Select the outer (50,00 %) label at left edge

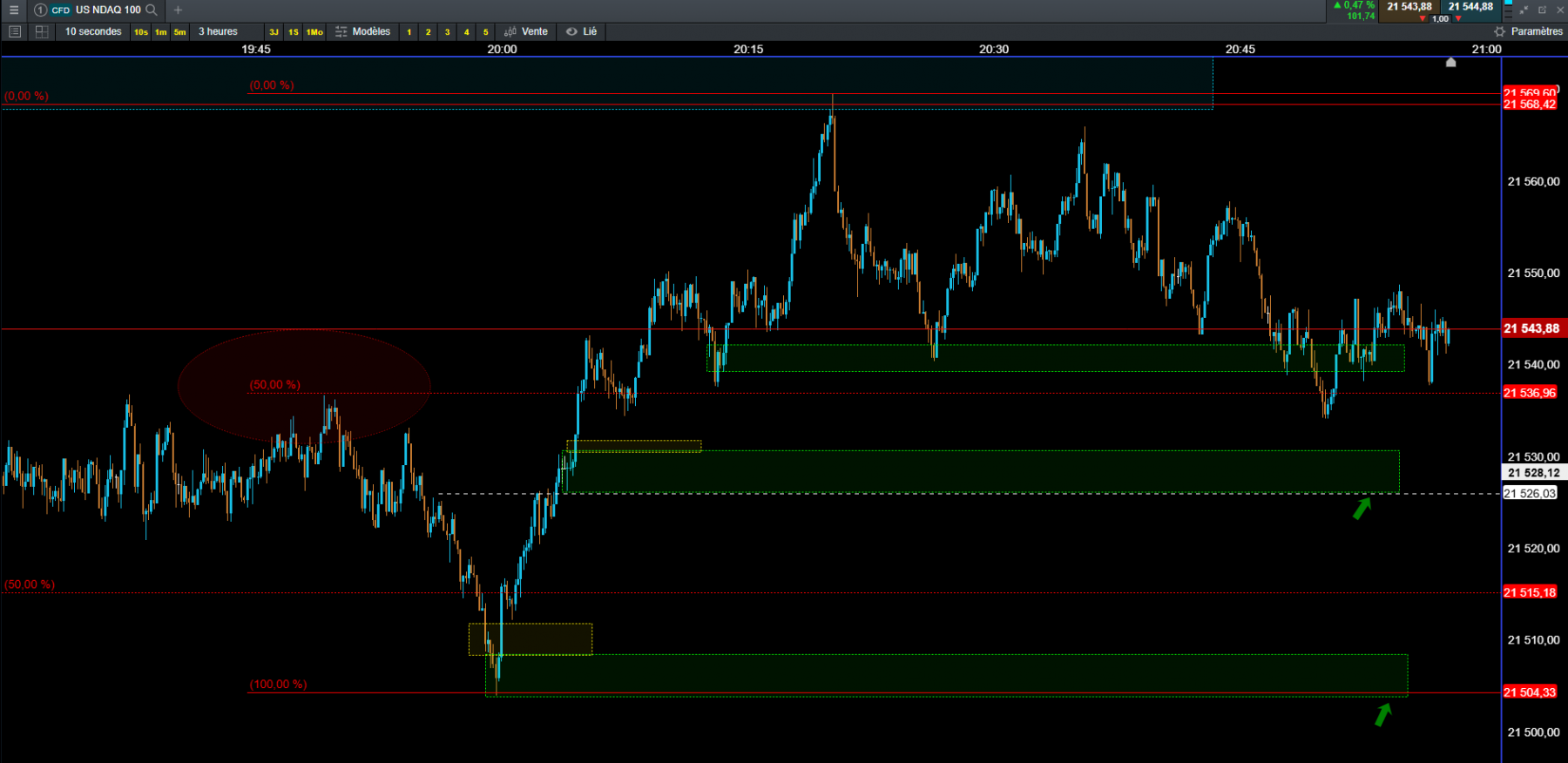pyautogui.click(x=30, y=584)
